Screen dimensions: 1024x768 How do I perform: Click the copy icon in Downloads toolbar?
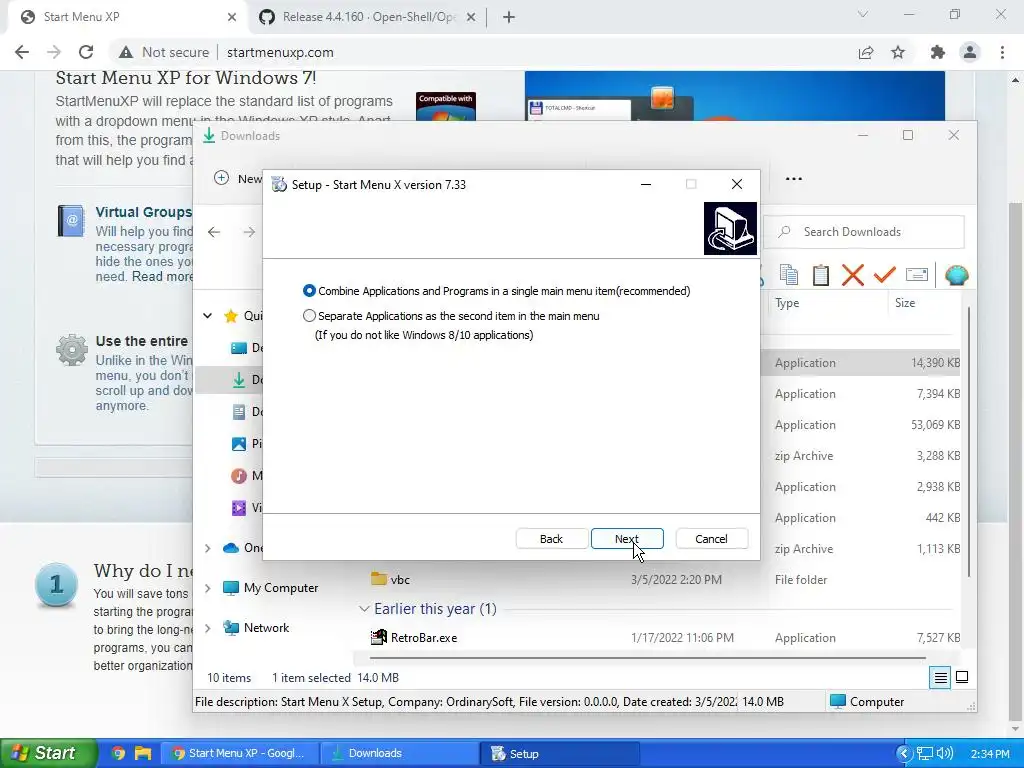pyautogui.click(x=789, y=275)
